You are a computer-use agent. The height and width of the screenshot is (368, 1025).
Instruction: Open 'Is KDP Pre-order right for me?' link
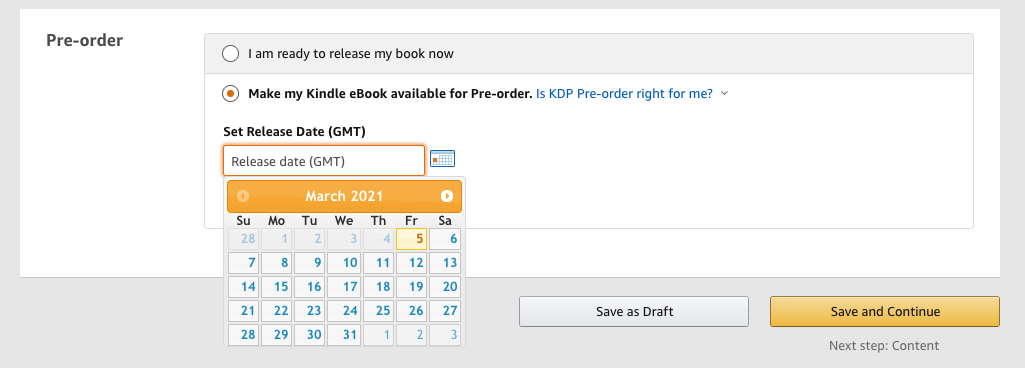pos(624,93)
